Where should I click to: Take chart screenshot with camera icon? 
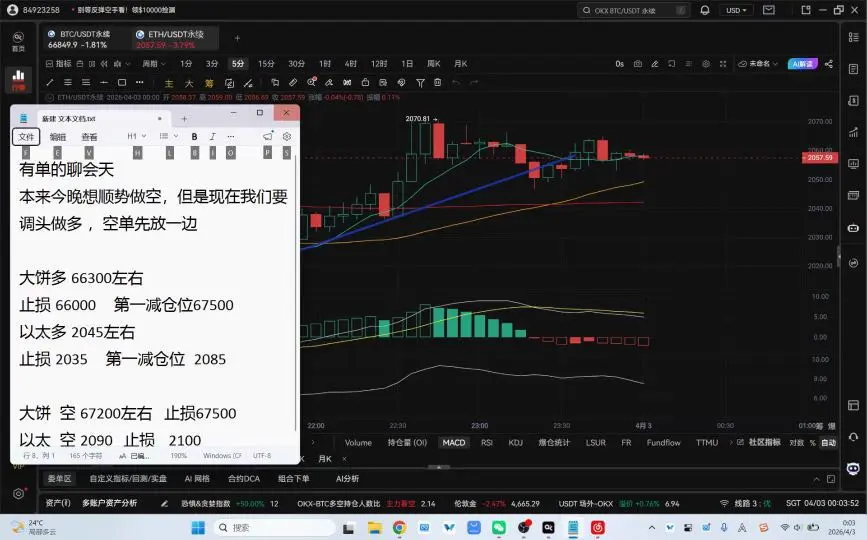click(638, 64)
